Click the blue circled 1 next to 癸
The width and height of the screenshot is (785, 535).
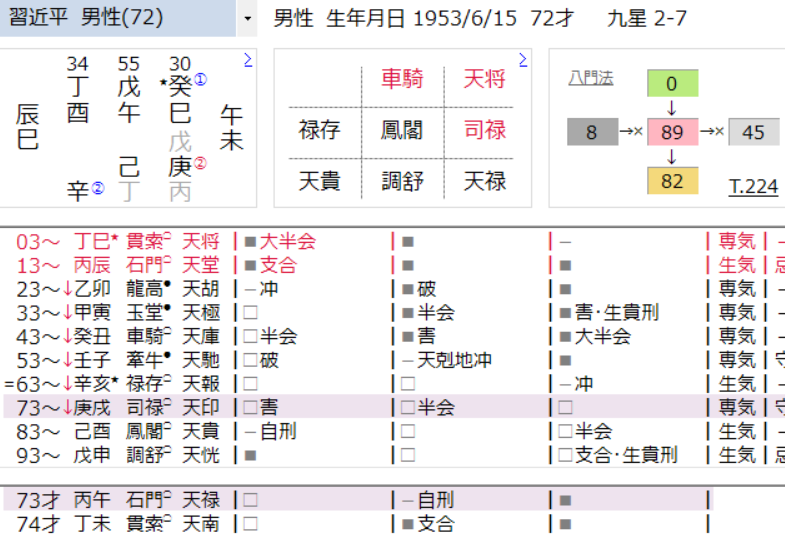pyautogui.click(x=200, y=80)
